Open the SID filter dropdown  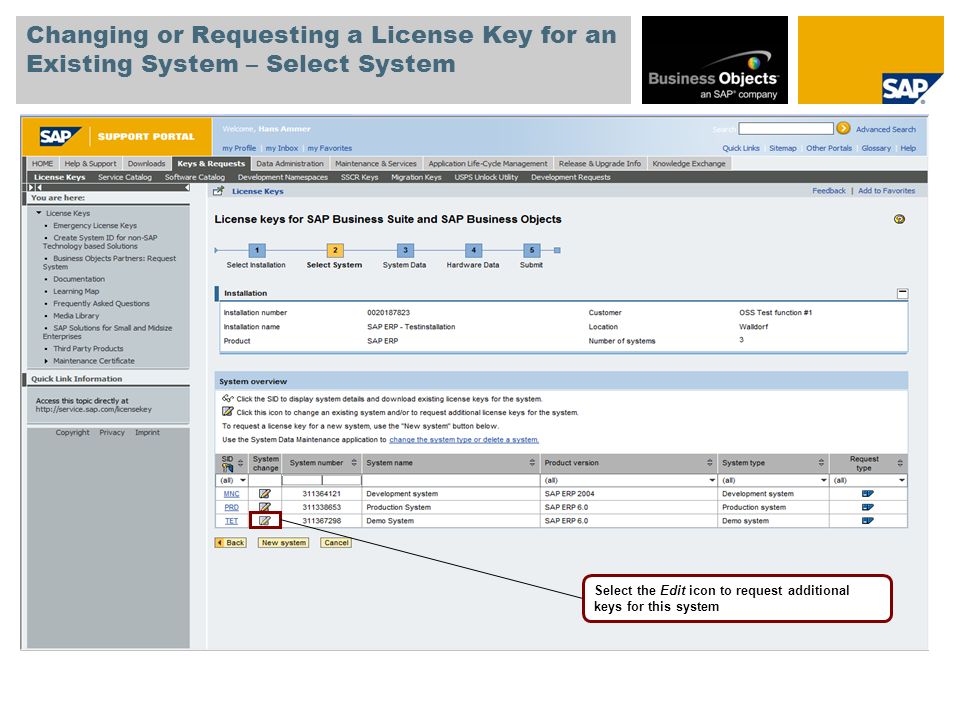coord(243,480)
